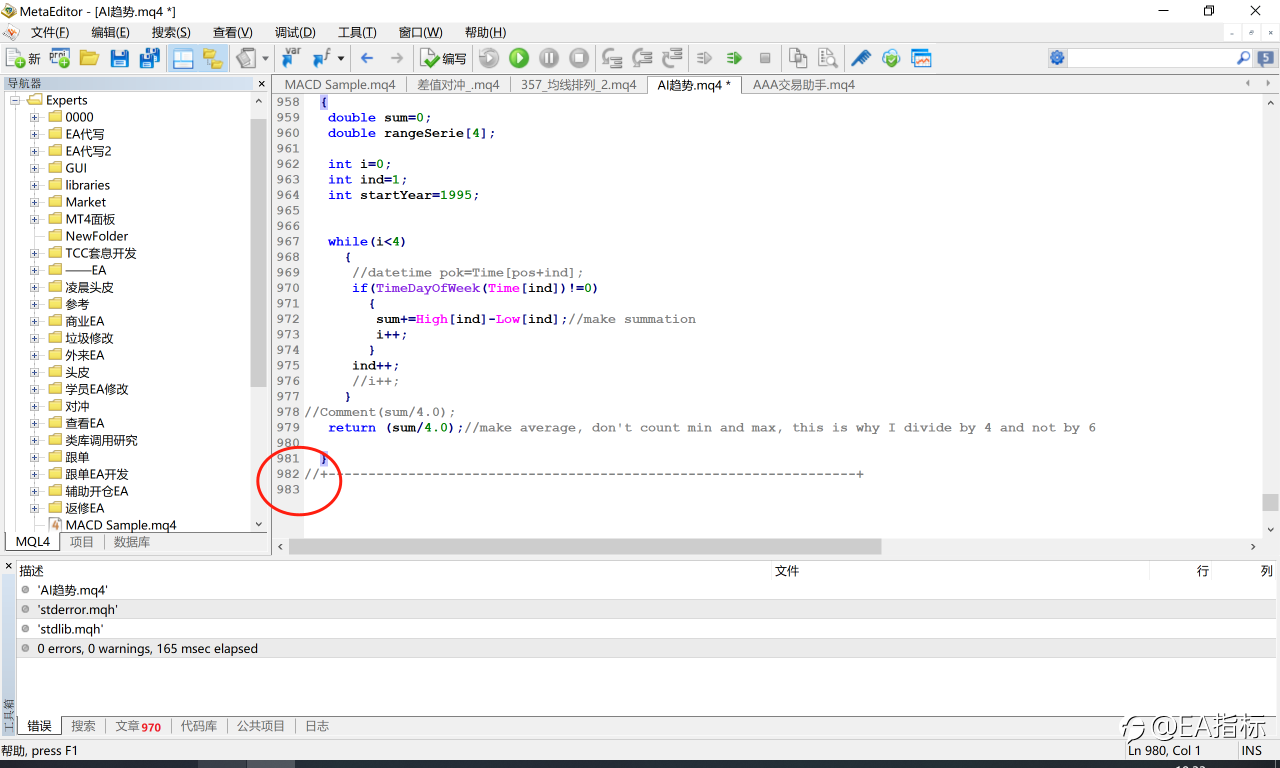
Task: Open the insert function dropdown arrow
Action: pos(341,59)
